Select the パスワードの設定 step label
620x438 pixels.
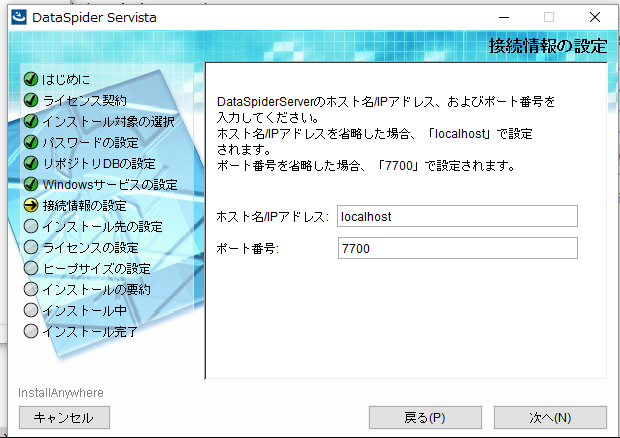91,142
